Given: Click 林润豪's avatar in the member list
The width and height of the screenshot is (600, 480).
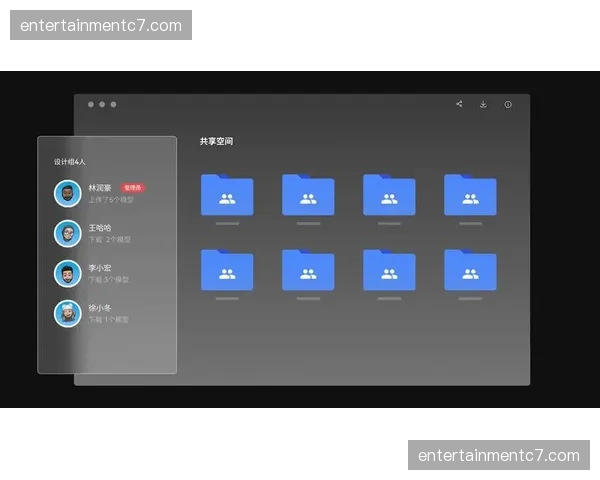Looking at the screenshot, I should (x=68, y=193).
